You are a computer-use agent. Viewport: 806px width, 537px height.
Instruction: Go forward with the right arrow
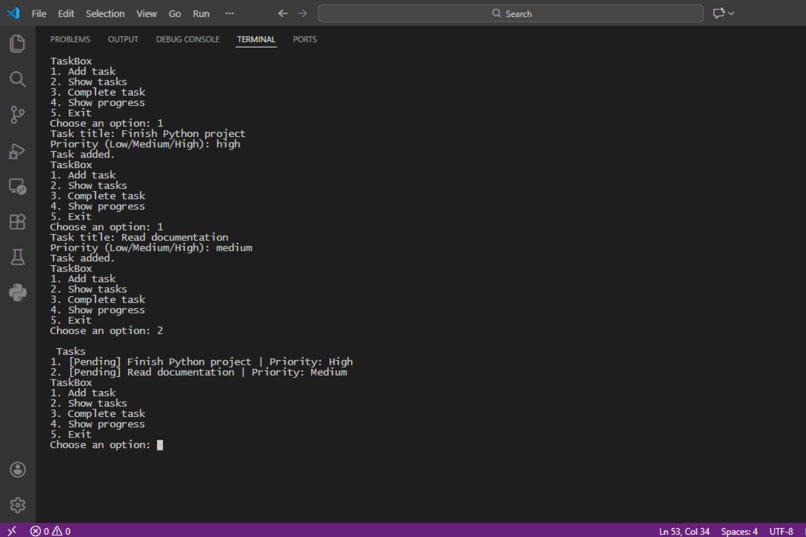pos(302,13)
